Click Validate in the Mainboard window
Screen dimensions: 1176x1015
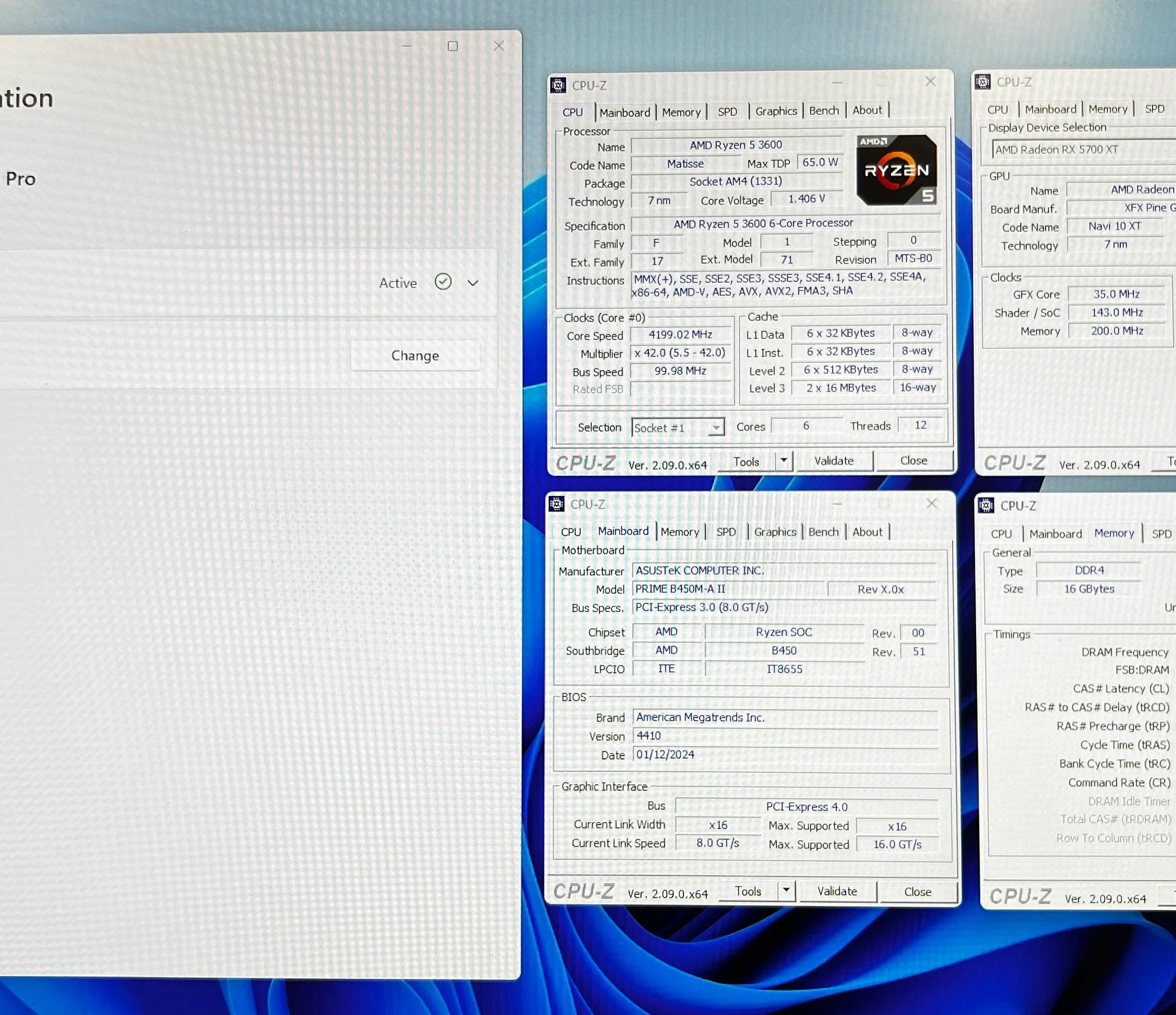click(x=837, y=891)
